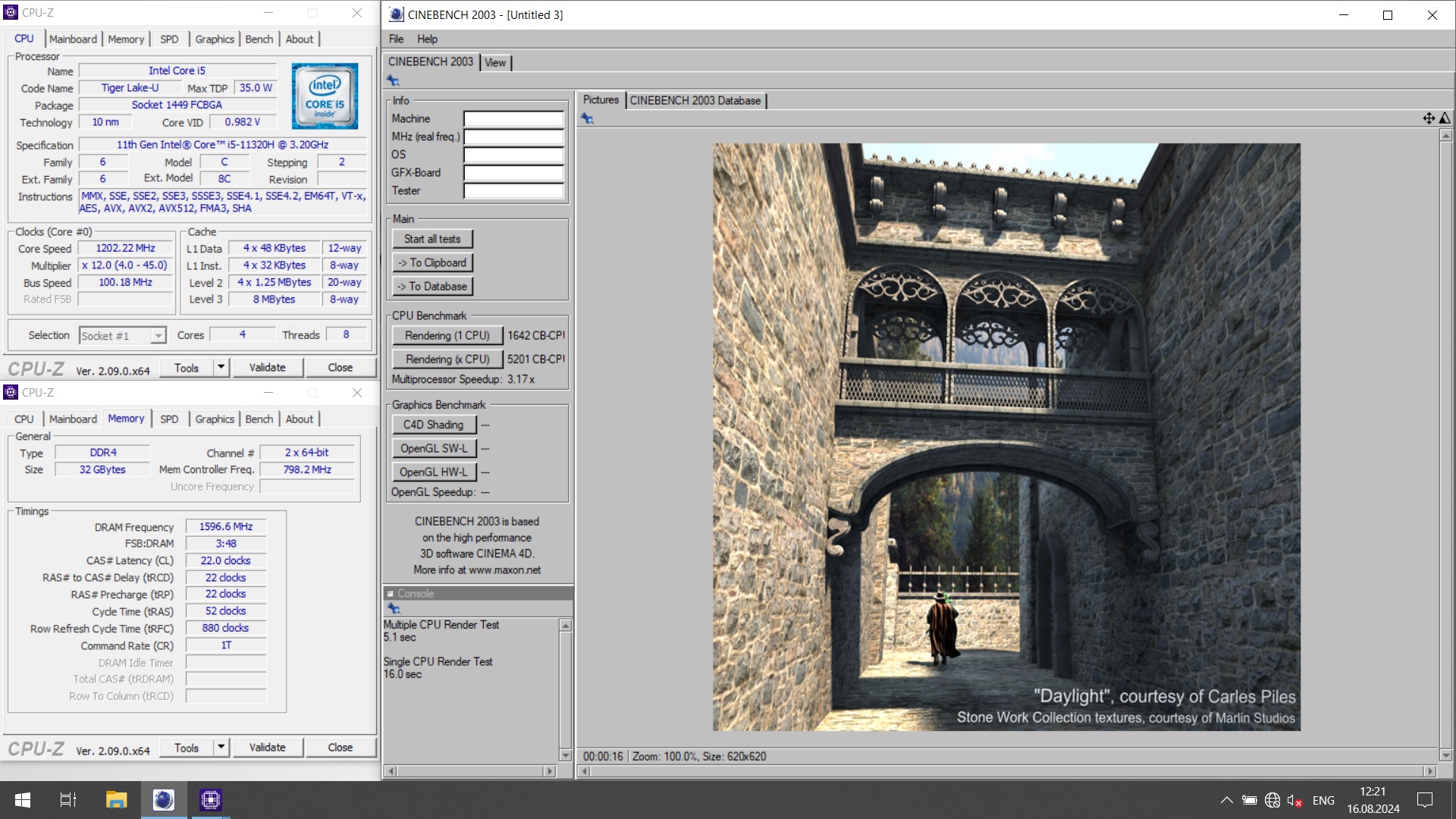Open the clock and date flyout
Screen dimensions: 1456x819
[1373, 800]
